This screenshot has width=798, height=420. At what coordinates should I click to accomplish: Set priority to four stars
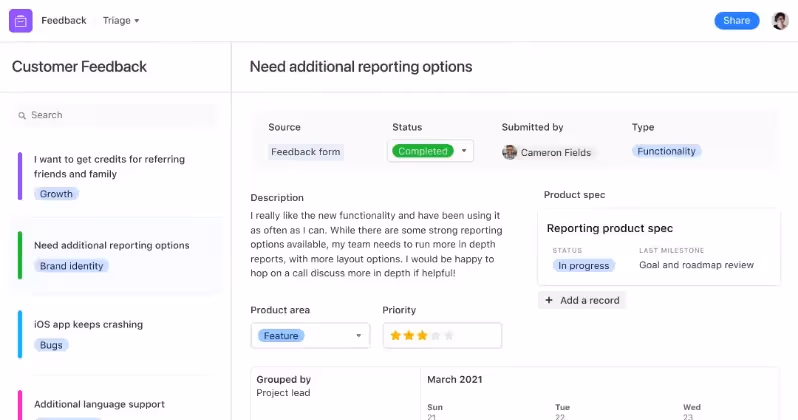point(435,335)
